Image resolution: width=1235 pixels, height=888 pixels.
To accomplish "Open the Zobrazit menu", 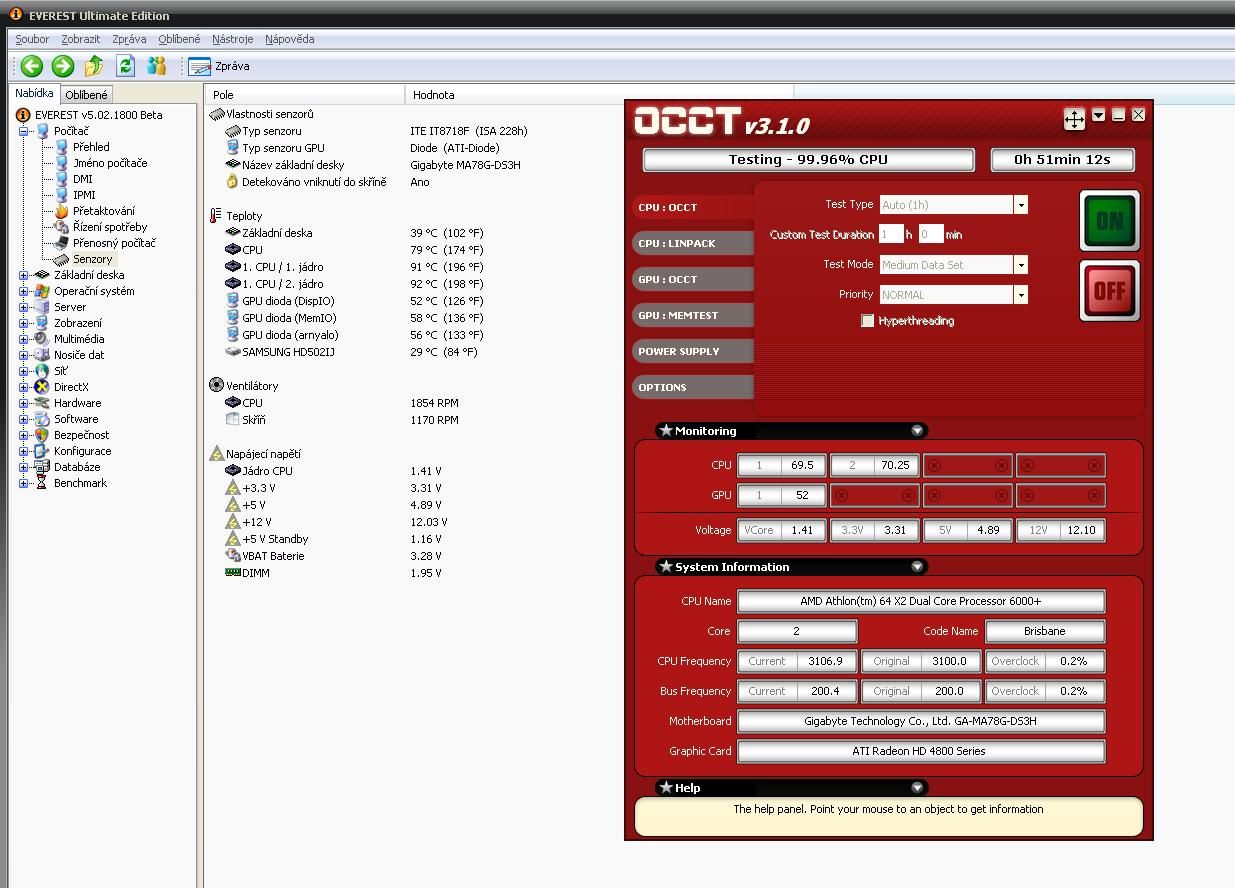I will click(80, 39).
